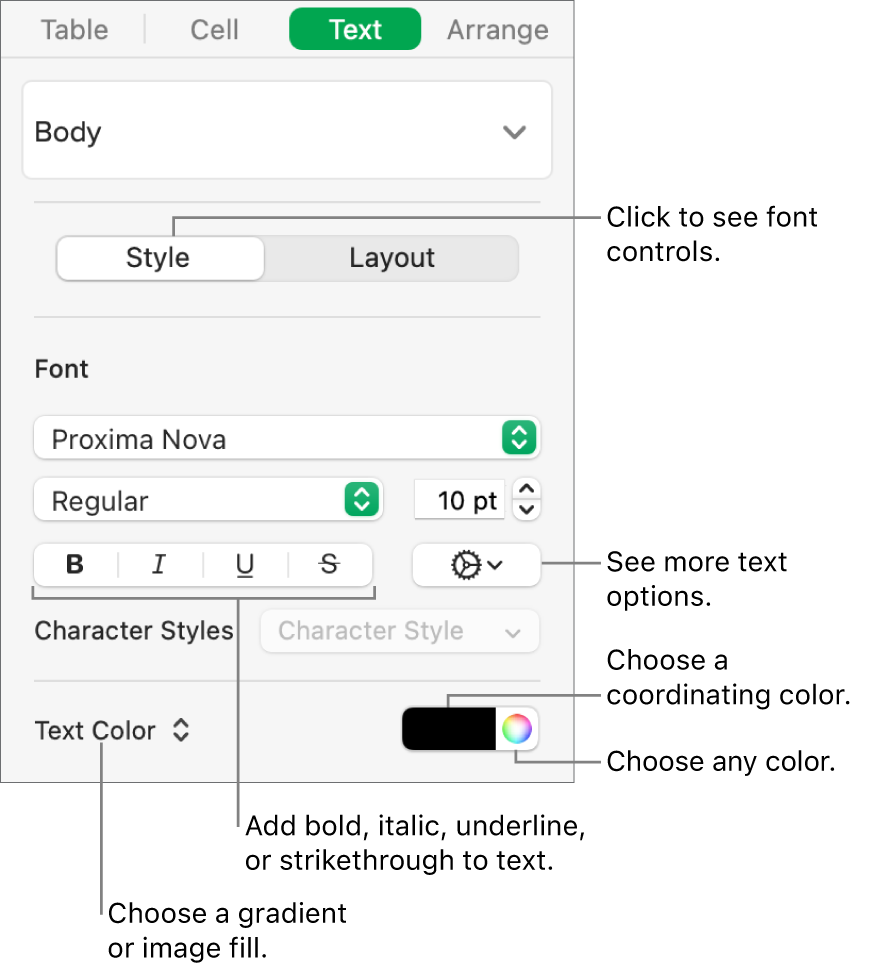Increase font size with up arrow
This screenshot has height=976, width=884.
click(528, 490)
